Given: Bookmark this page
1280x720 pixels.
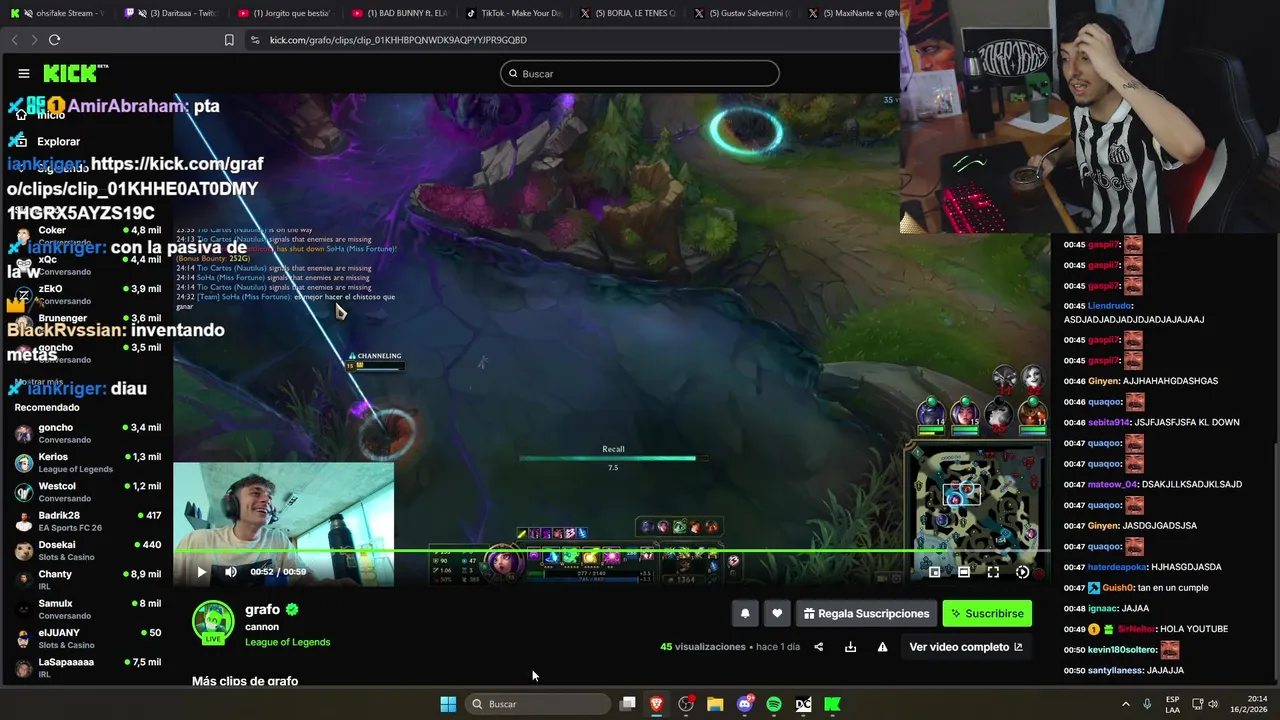Looking at the screenshot, I should click(229, 40).
